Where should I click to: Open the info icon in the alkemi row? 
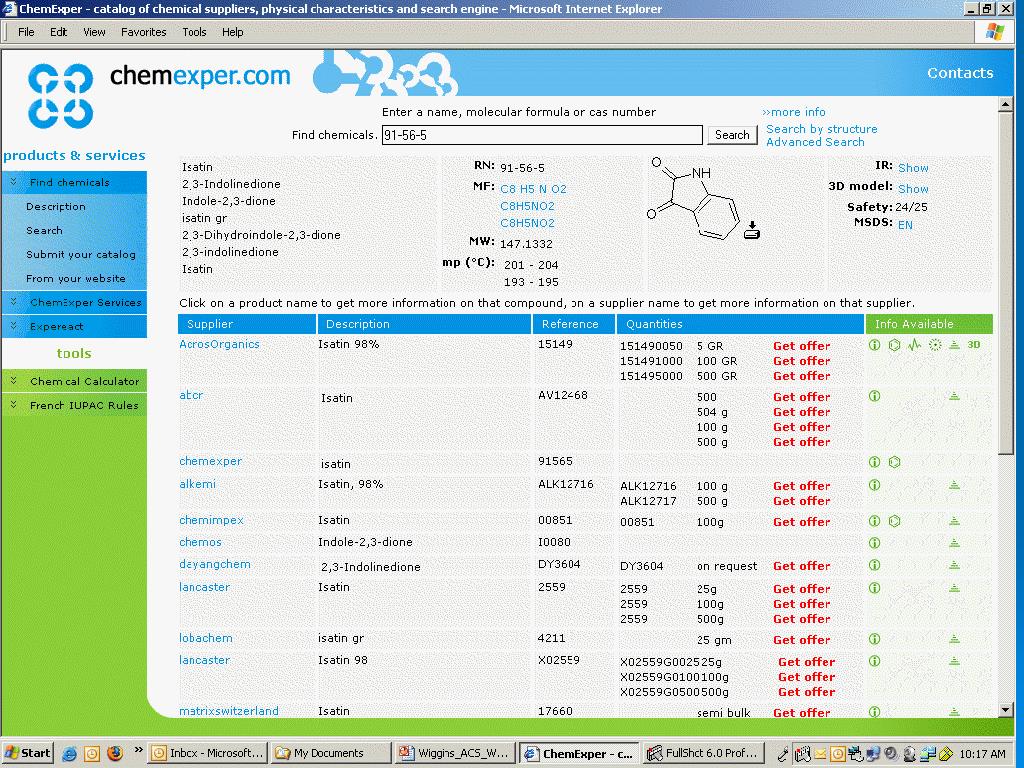(x=874, y=485)
